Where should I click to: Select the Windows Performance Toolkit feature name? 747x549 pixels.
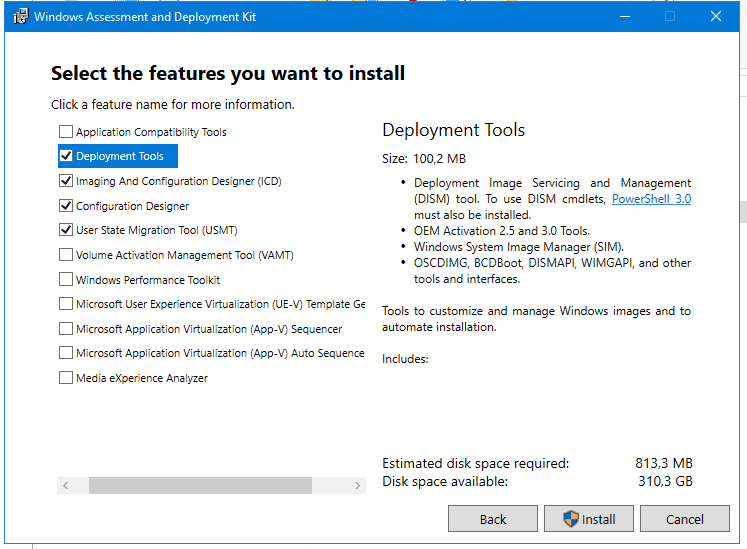click(x=148, y=280)
